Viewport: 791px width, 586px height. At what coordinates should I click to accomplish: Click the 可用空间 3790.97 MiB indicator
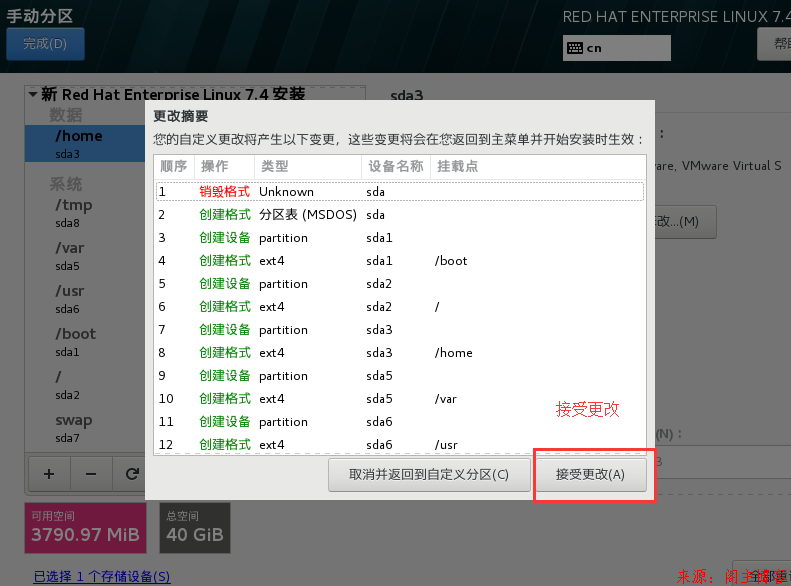point(86,528)
